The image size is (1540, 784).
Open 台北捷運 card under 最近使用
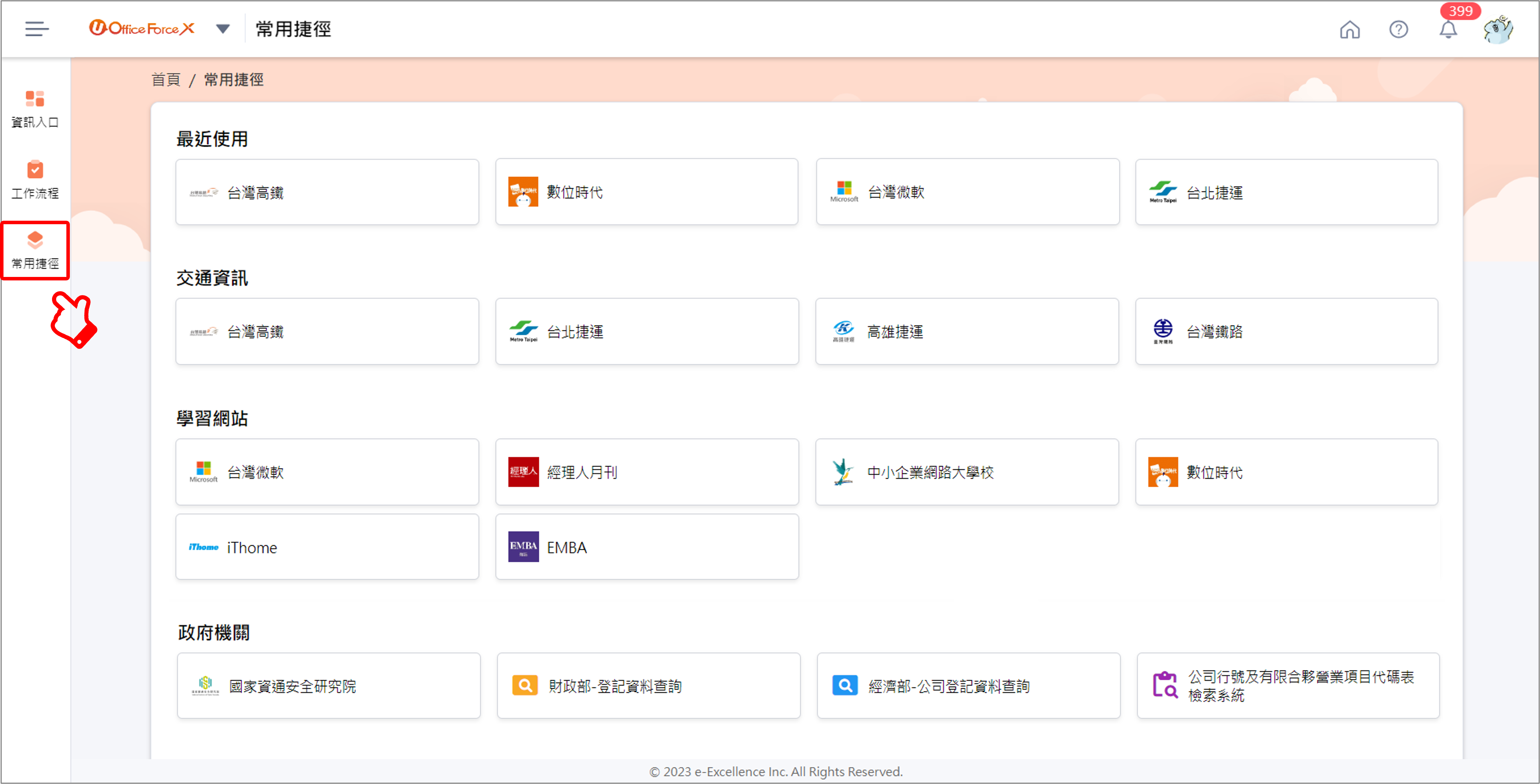point(1286,192)
